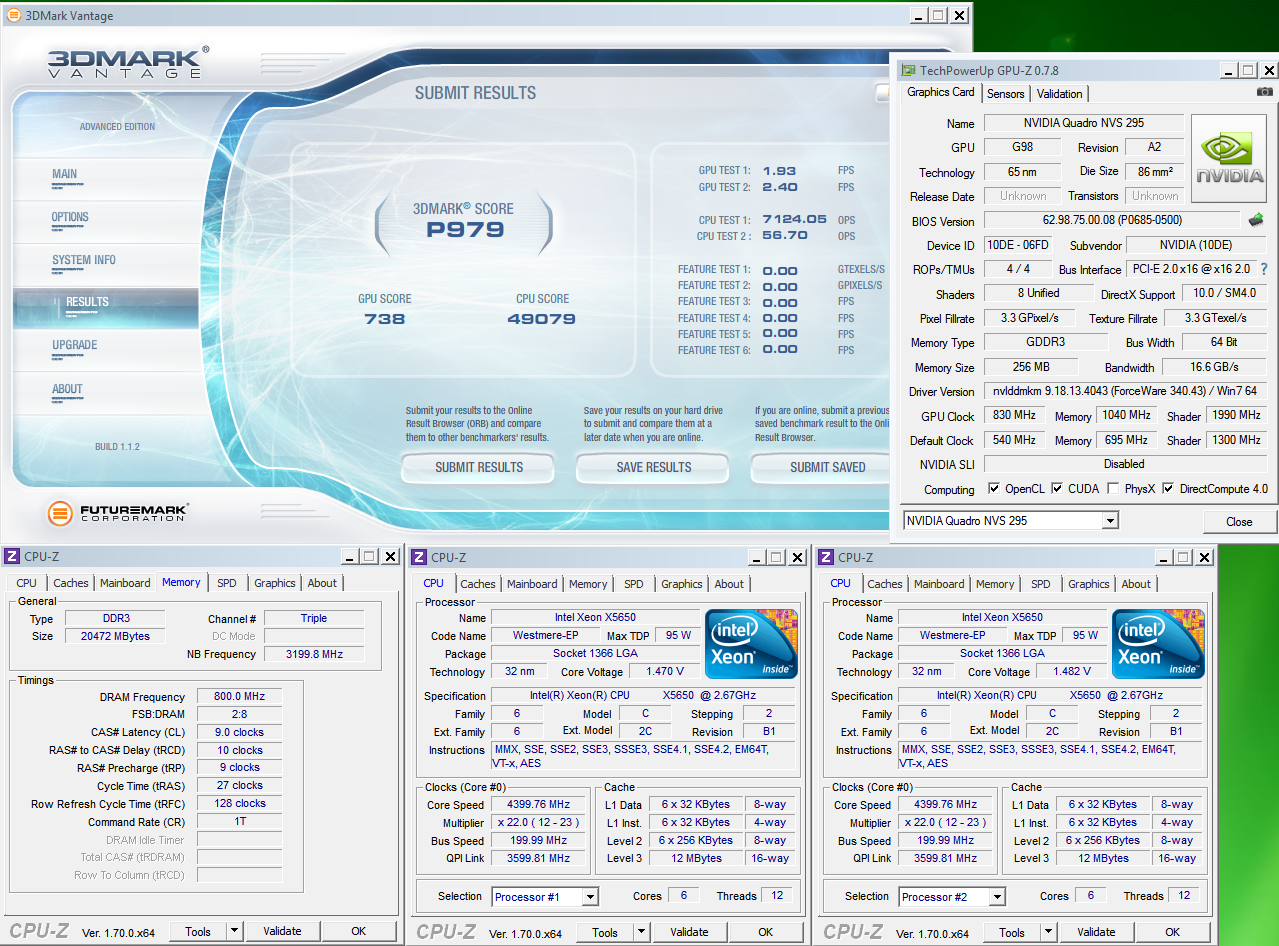Click the SUBMIT RESULTS button
Viewport: 1279px width, 946px height.
479,467
